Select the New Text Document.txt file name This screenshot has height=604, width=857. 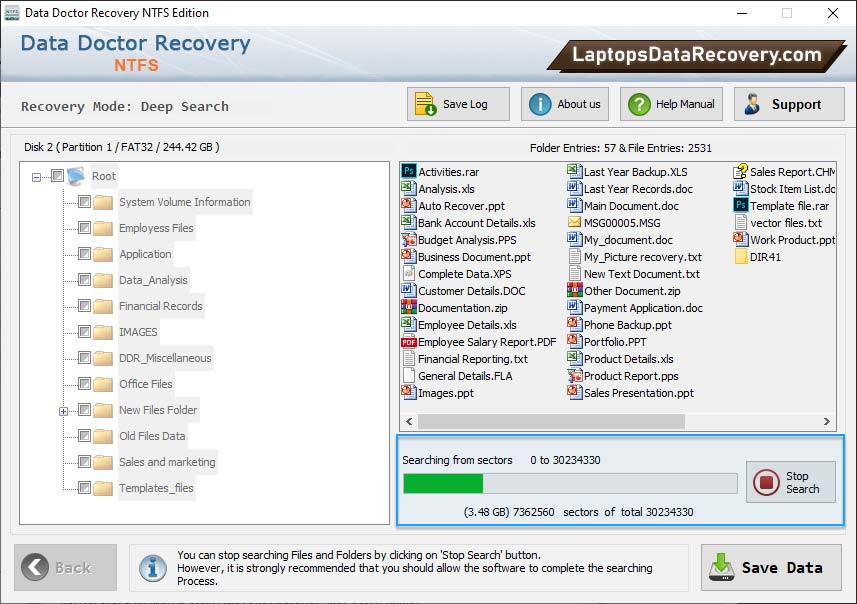[x=642, y=274]
